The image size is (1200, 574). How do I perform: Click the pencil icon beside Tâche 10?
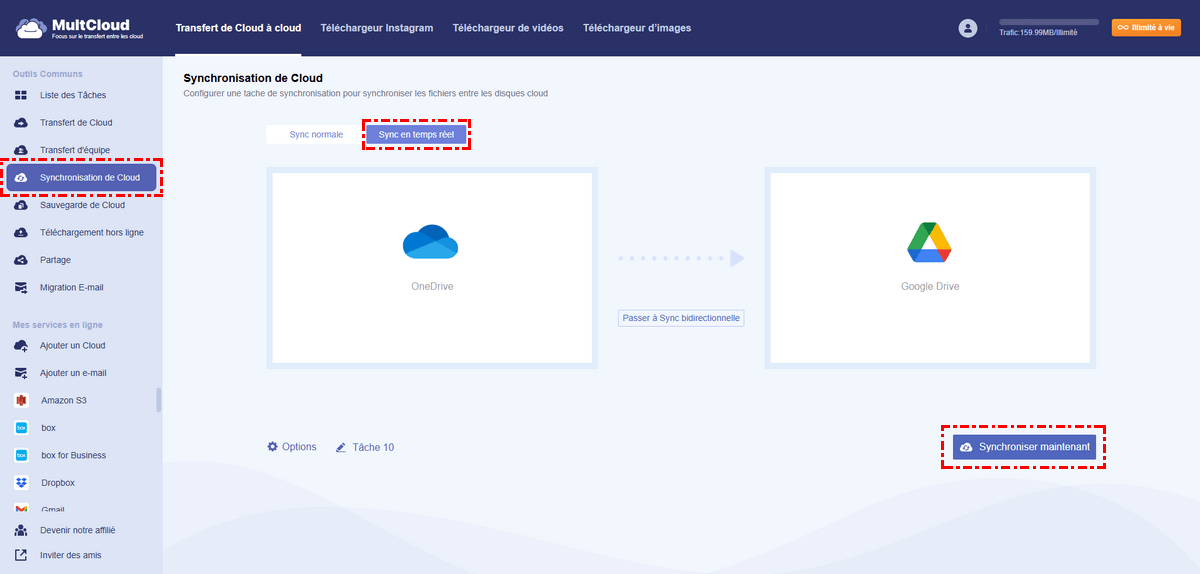[341, 447]
